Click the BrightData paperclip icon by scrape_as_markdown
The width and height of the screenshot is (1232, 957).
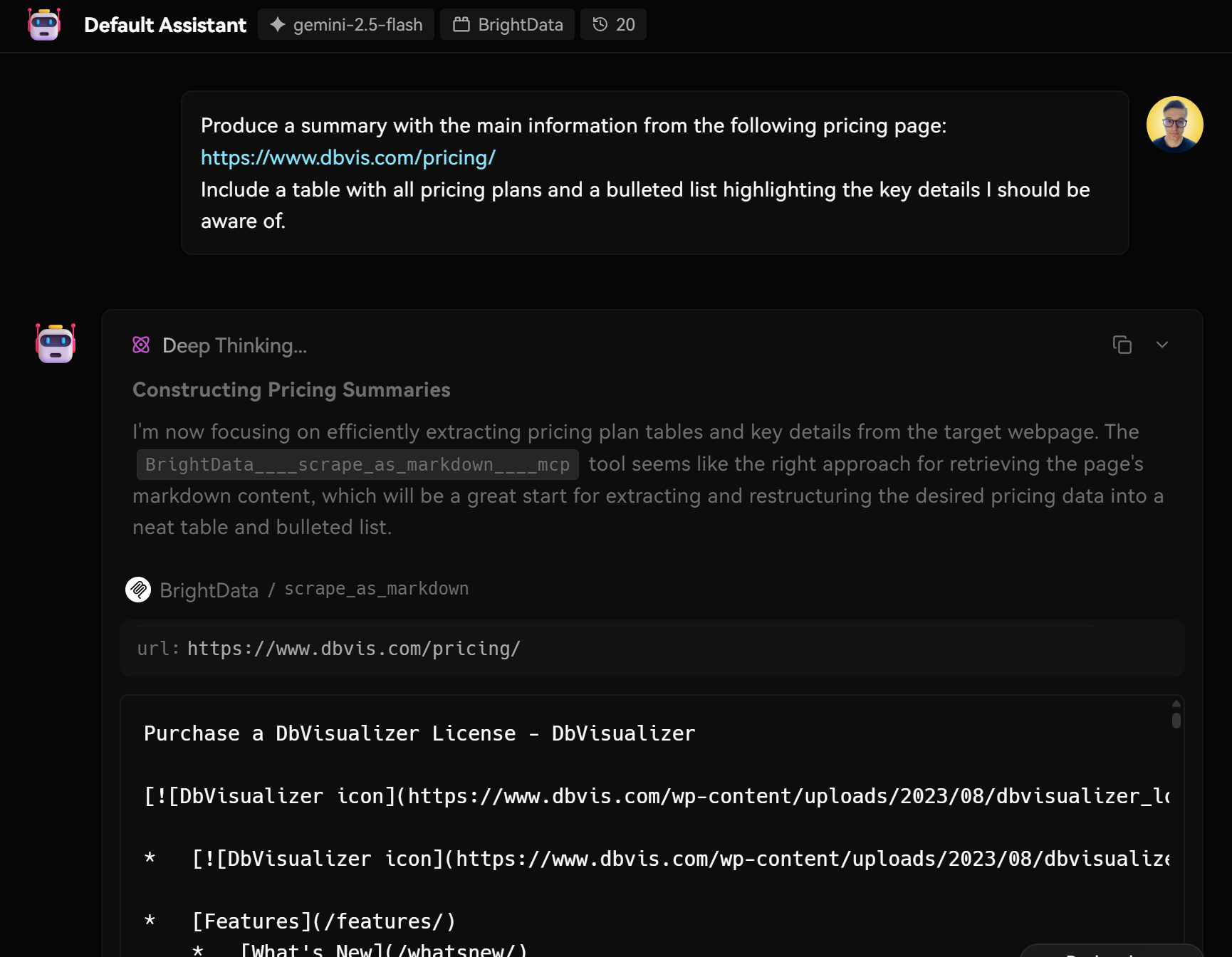tap(138, 589)
